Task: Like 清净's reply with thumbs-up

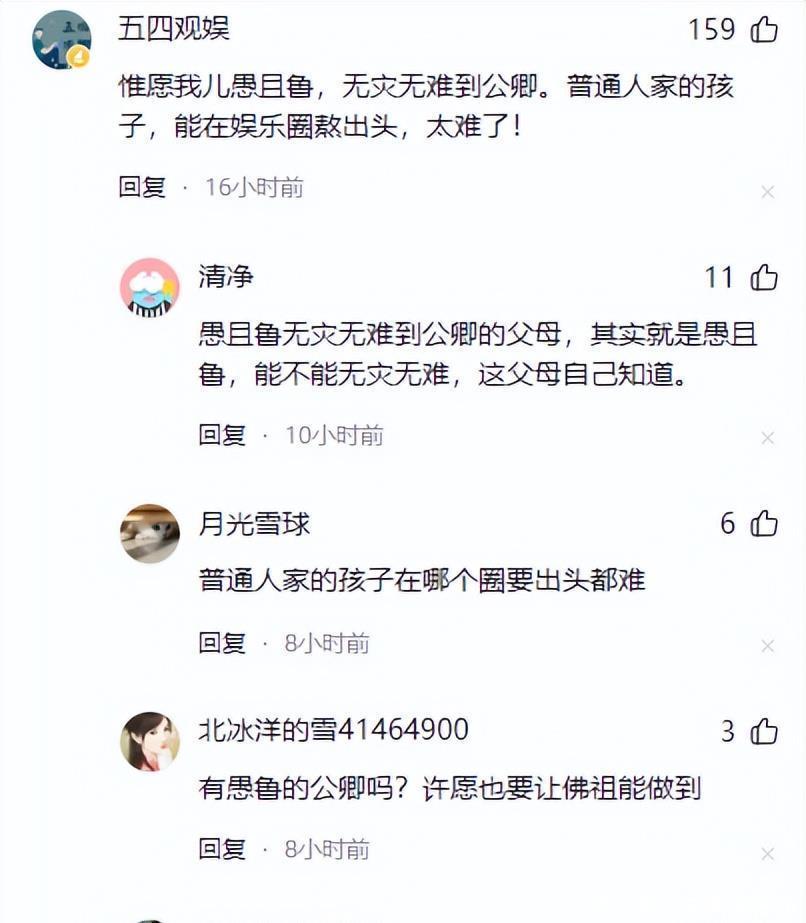Action: (764, 277)
